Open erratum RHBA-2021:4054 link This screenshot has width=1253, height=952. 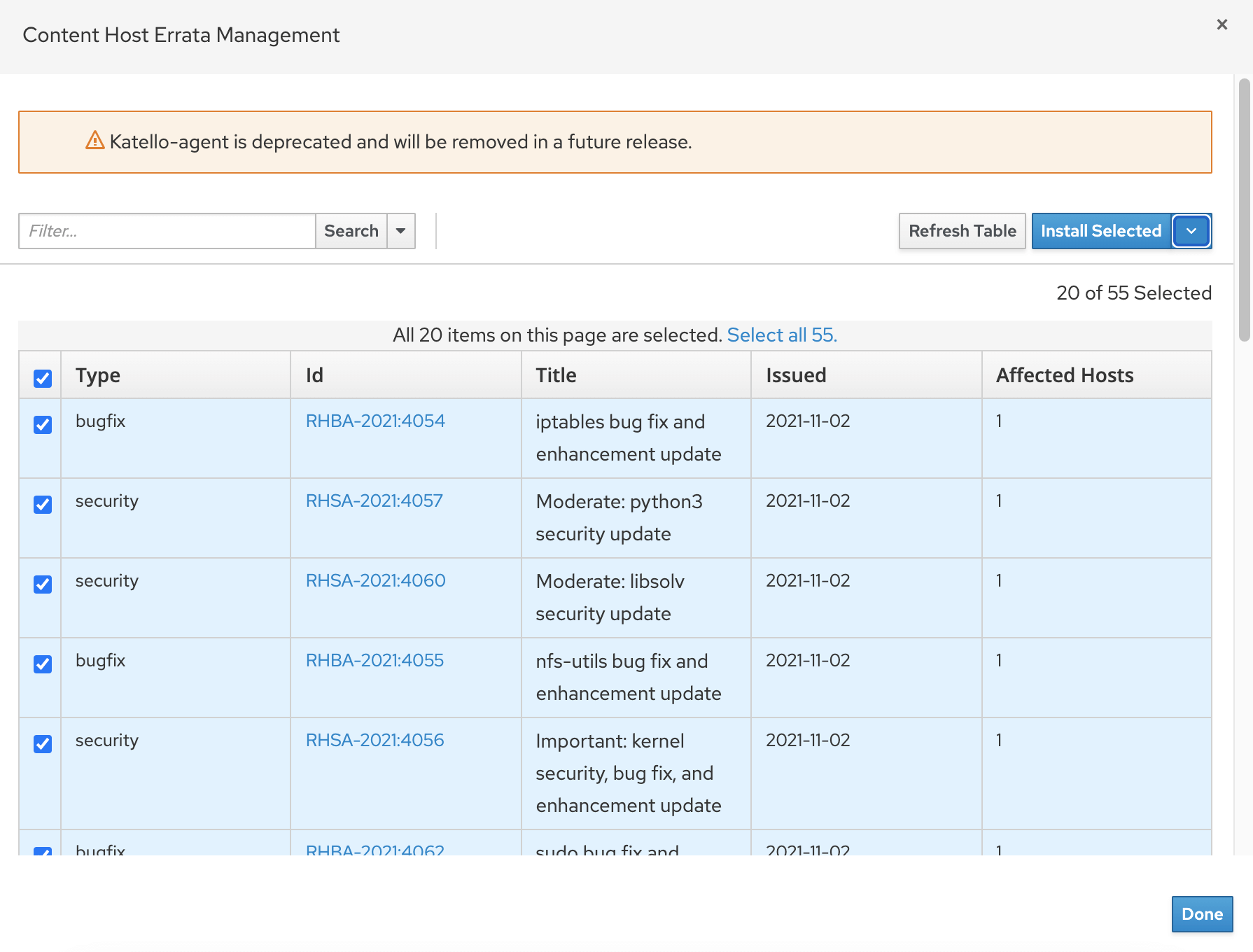375,421
